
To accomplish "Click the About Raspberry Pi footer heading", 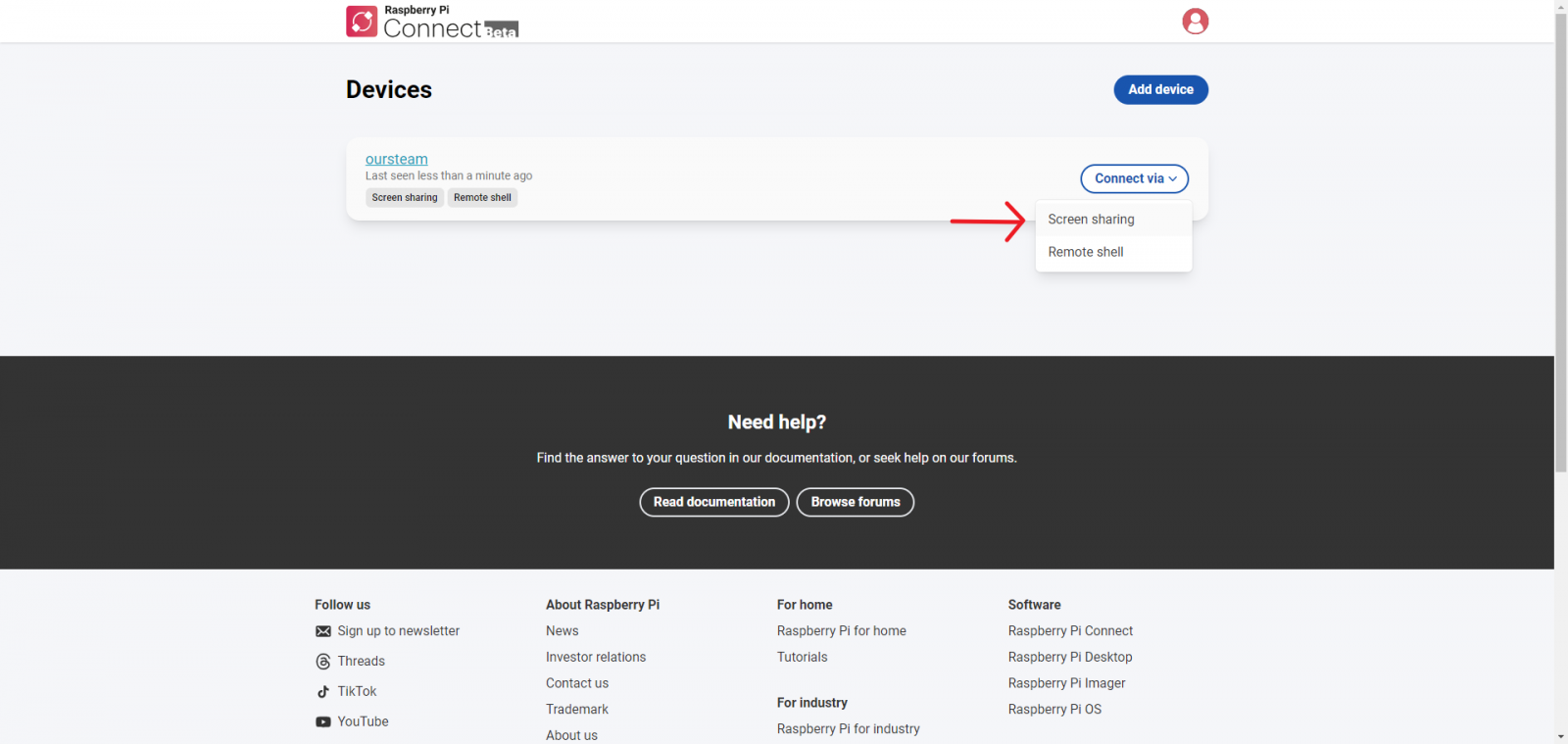I will [x=603, y=605].
